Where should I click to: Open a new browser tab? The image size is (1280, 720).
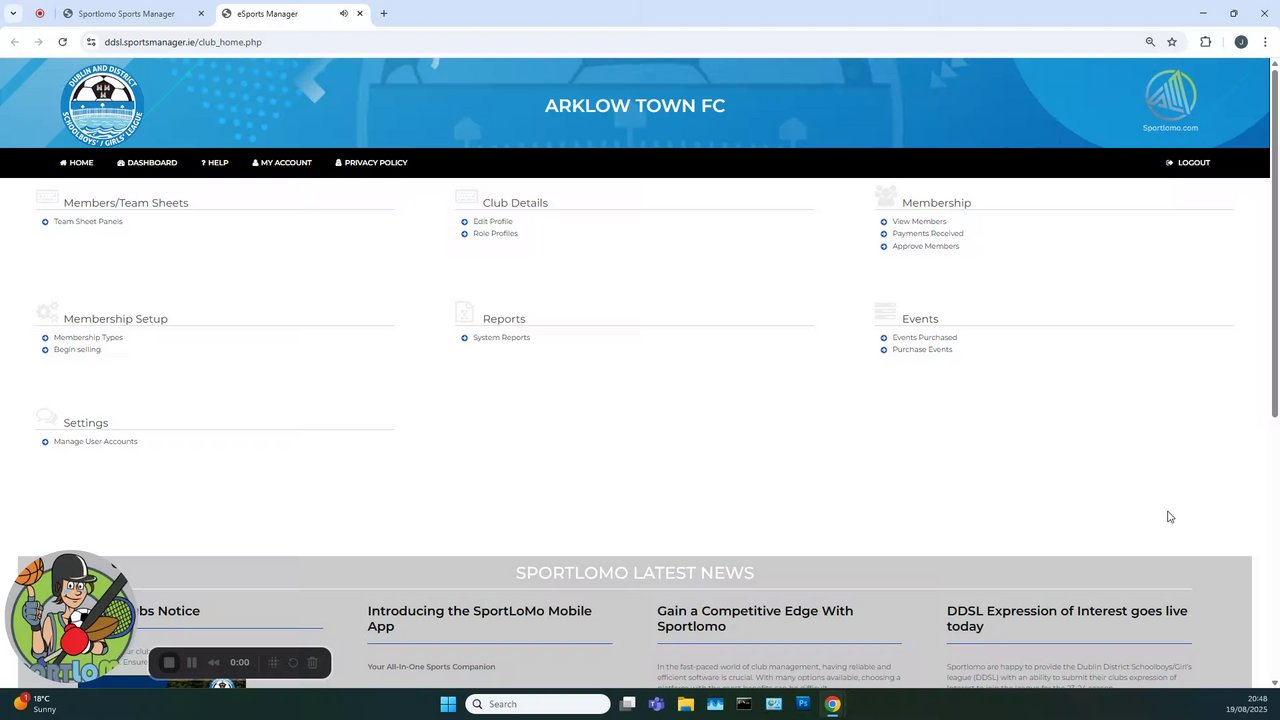coord(384,14)
